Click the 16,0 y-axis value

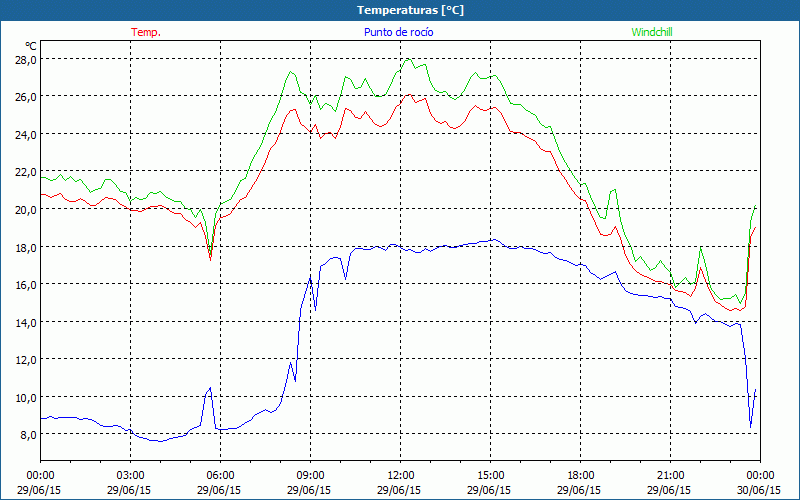26,285
